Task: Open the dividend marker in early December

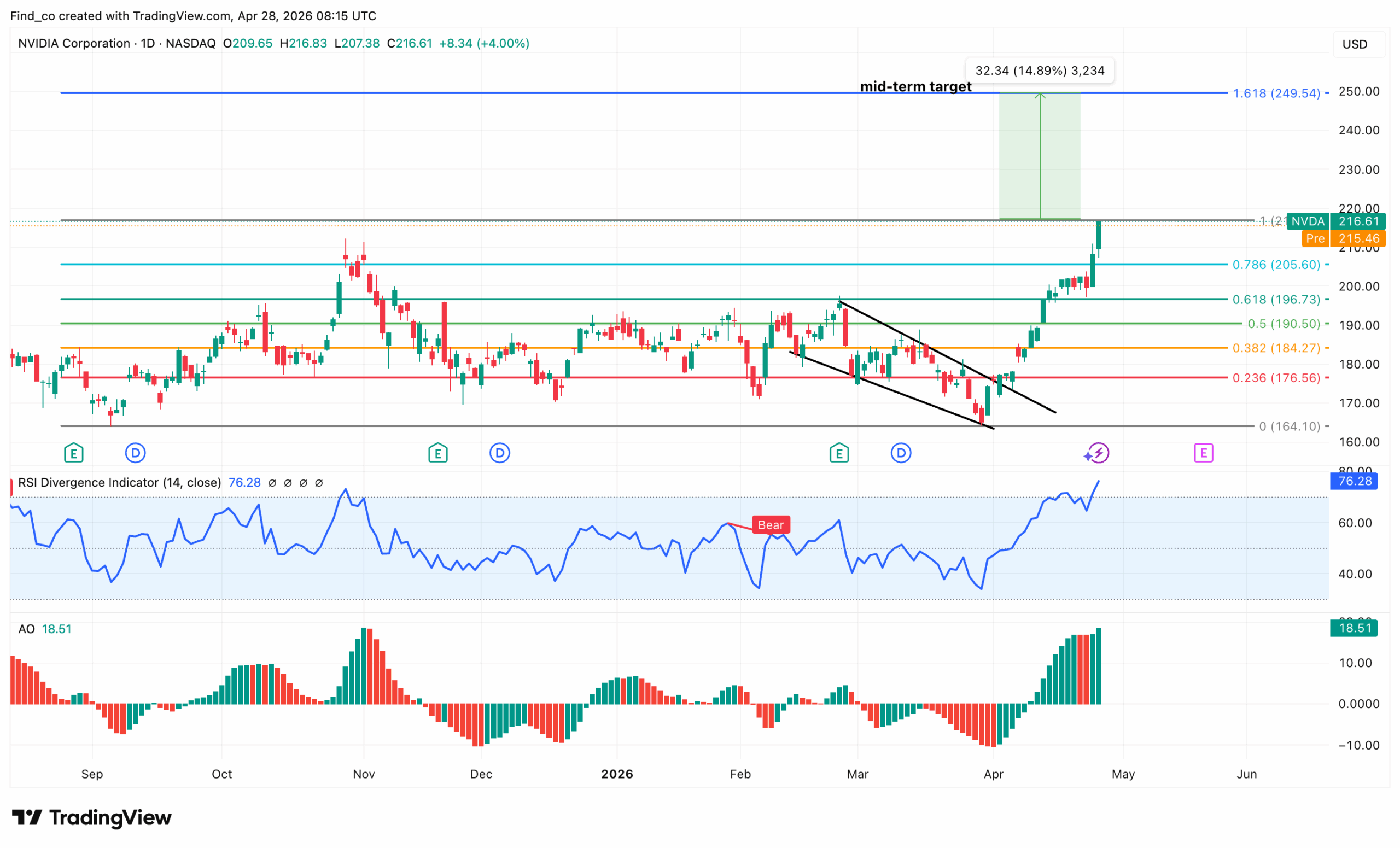Action: [500, 453]
